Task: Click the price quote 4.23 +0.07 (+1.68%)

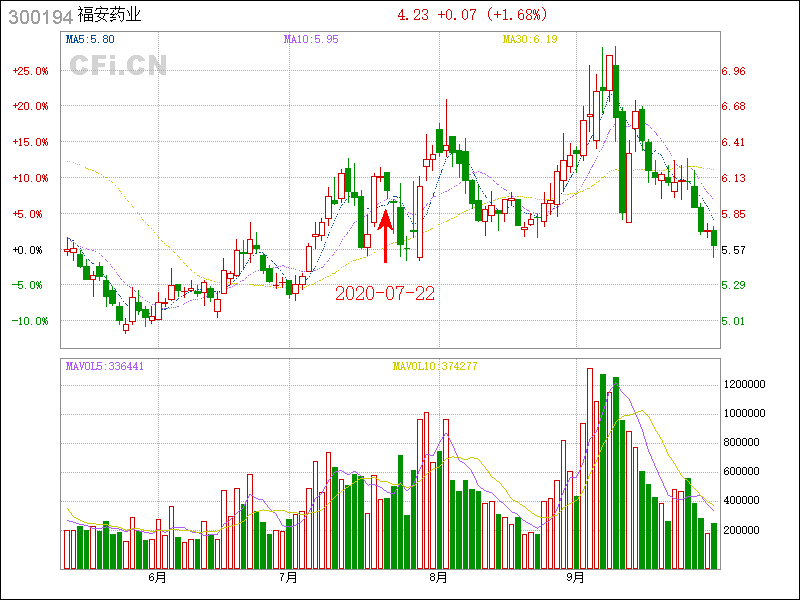Action: click(472, 14)
